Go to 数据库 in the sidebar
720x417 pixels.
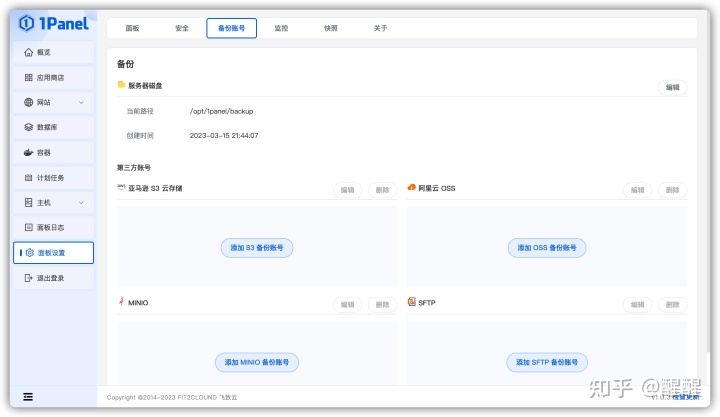(x=54, y=127)
